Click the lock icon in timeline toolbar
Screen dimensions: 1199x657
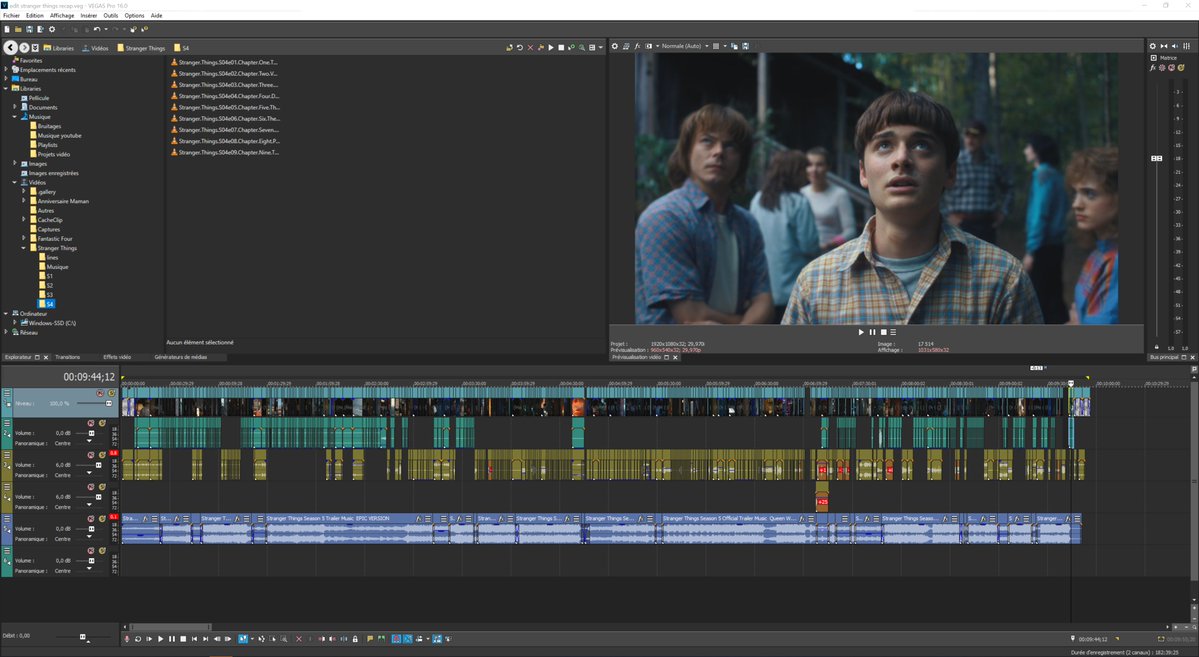coord(355,639)
